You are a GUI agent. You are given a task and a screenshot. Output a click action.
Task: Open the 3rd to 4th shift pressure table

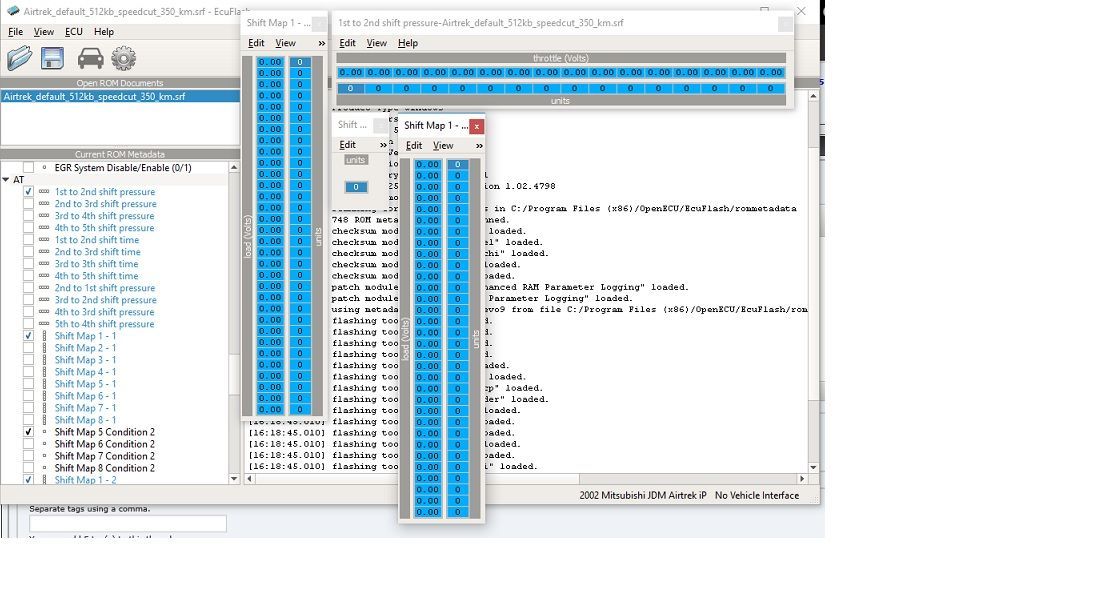pos(104,216)
